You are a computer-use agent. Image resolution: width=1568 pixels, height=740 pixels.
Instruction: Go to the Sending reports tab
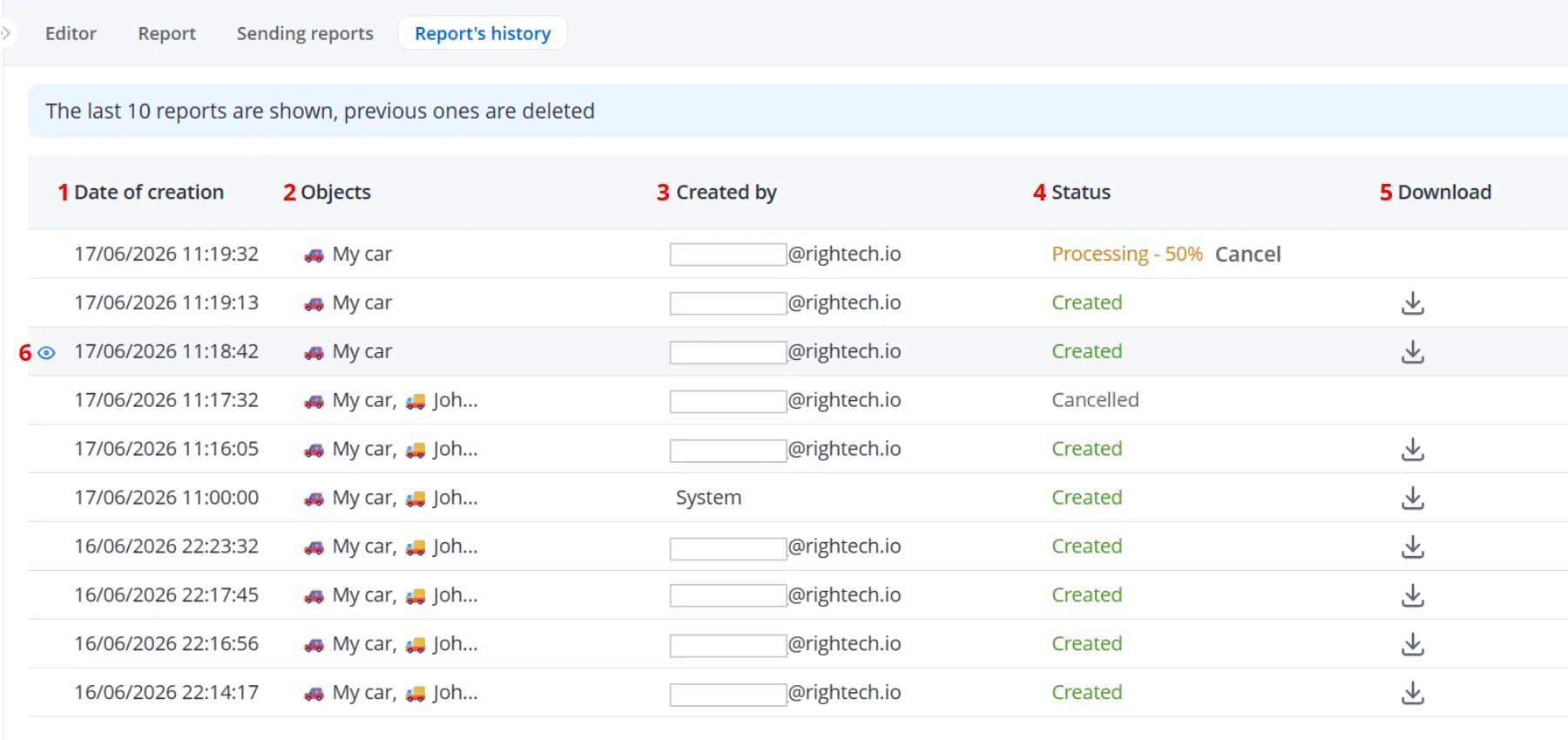tap(305, 33)
